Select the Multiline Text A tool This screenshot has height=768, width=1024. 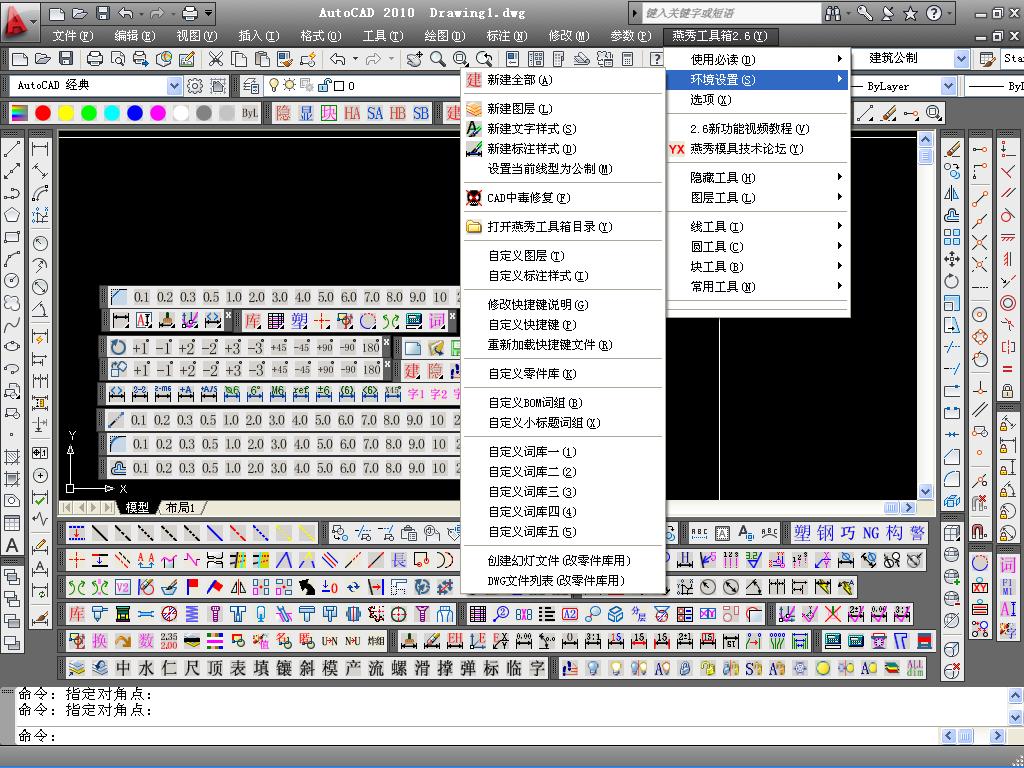pyautogui.click(x=12, y=545)
